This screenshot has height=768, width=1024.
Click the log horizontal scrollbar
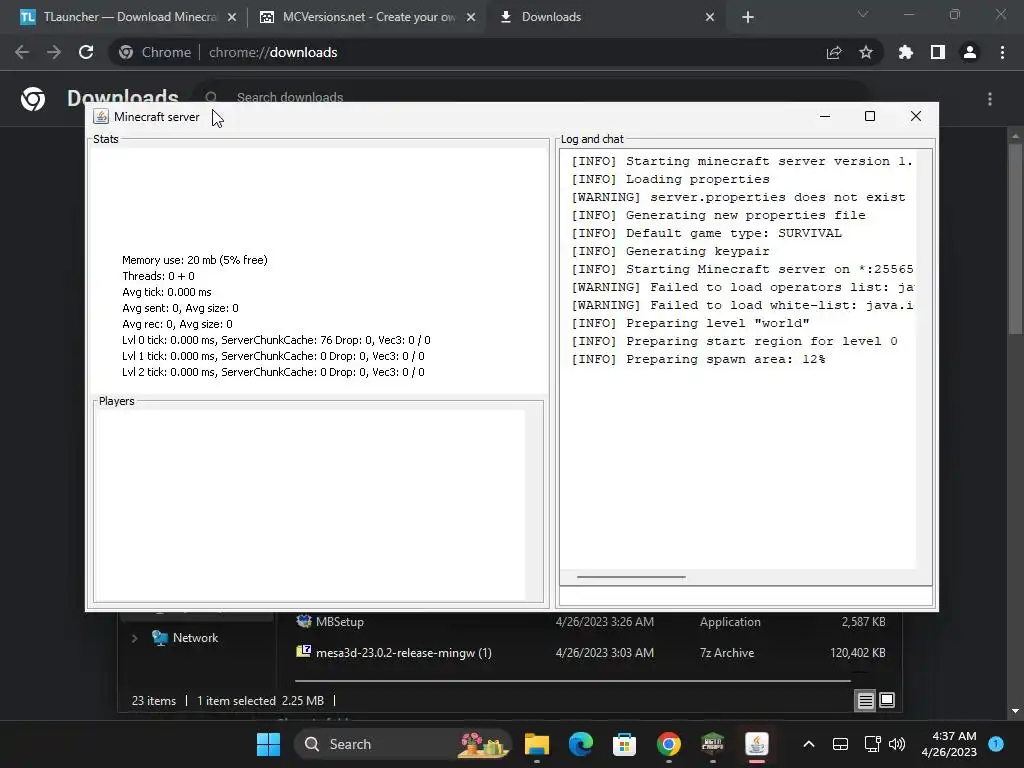tap(631, 577)
